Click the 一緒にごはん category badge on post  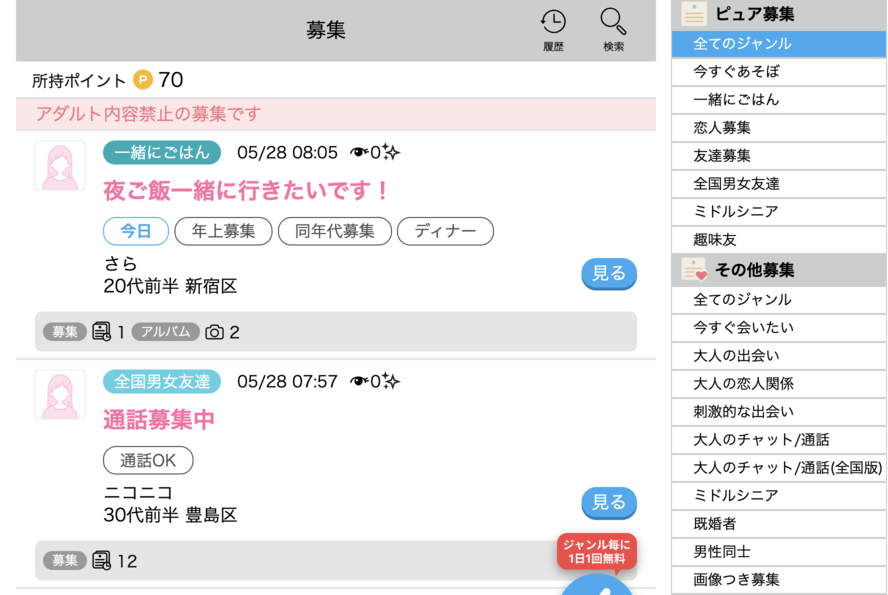162,152
